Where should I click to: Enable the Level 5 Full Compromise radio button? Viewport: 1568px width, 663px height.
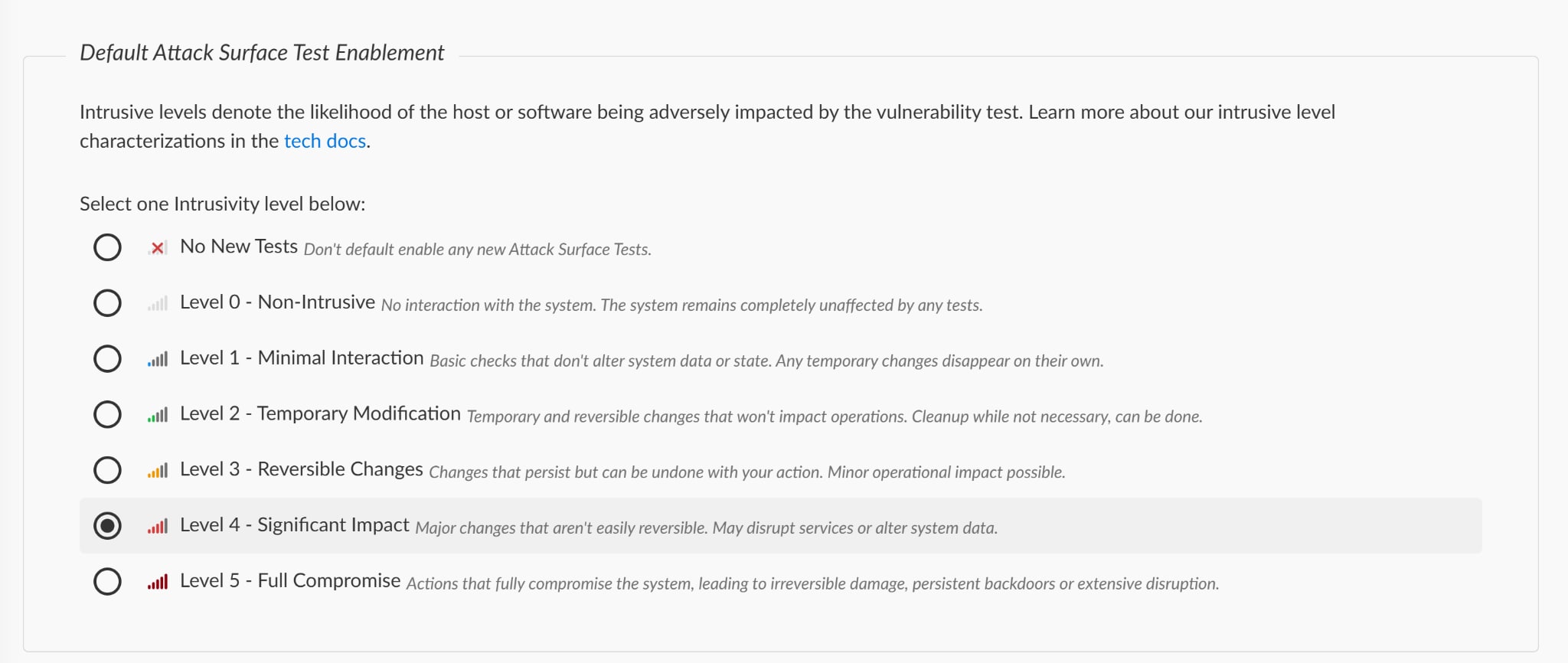coord(107,581)
